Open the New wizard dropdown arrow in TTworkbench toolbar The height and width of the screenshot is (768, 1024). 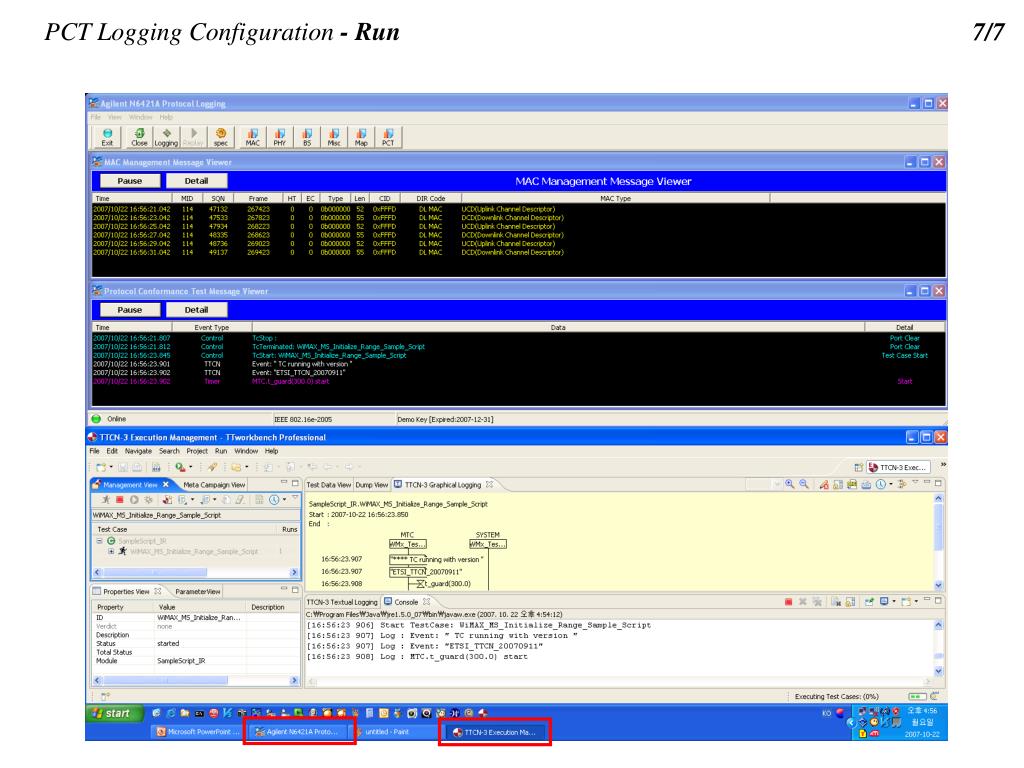click(112, 467)
